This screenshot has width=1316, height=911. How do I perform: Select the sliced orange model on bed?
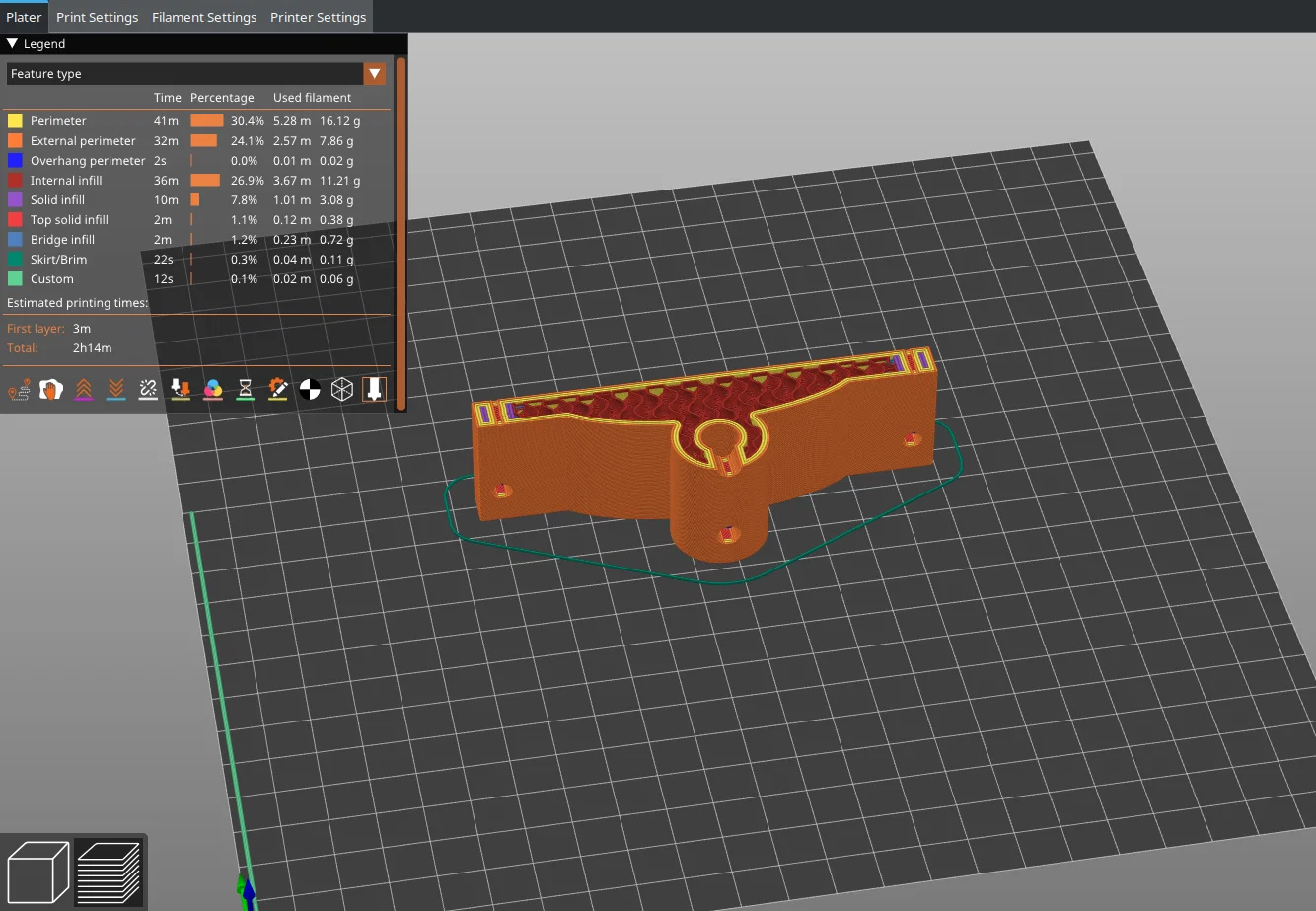coord(703,453)
